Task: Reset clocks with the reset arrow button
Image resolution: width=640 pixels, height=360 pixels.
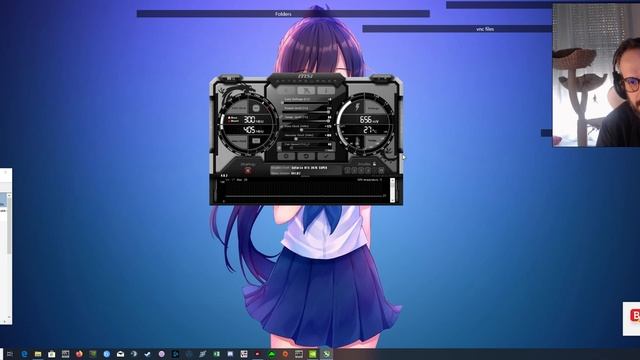Action: [x=306, y=156]
